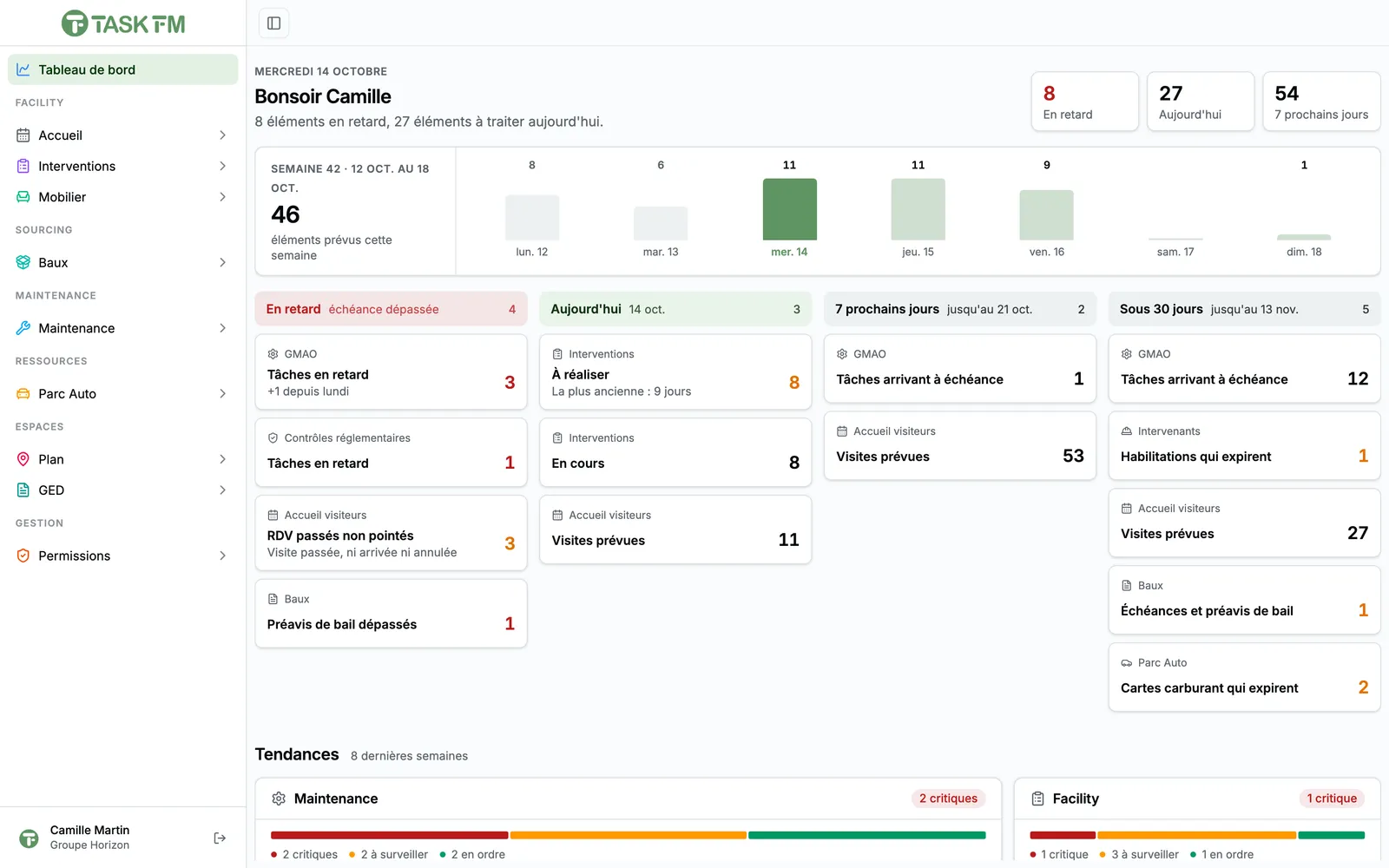Image resolution: width=1389 pixels, height=868 pixels.
Task: Click the Parc Auto car icon
Action: click(23, 393)
